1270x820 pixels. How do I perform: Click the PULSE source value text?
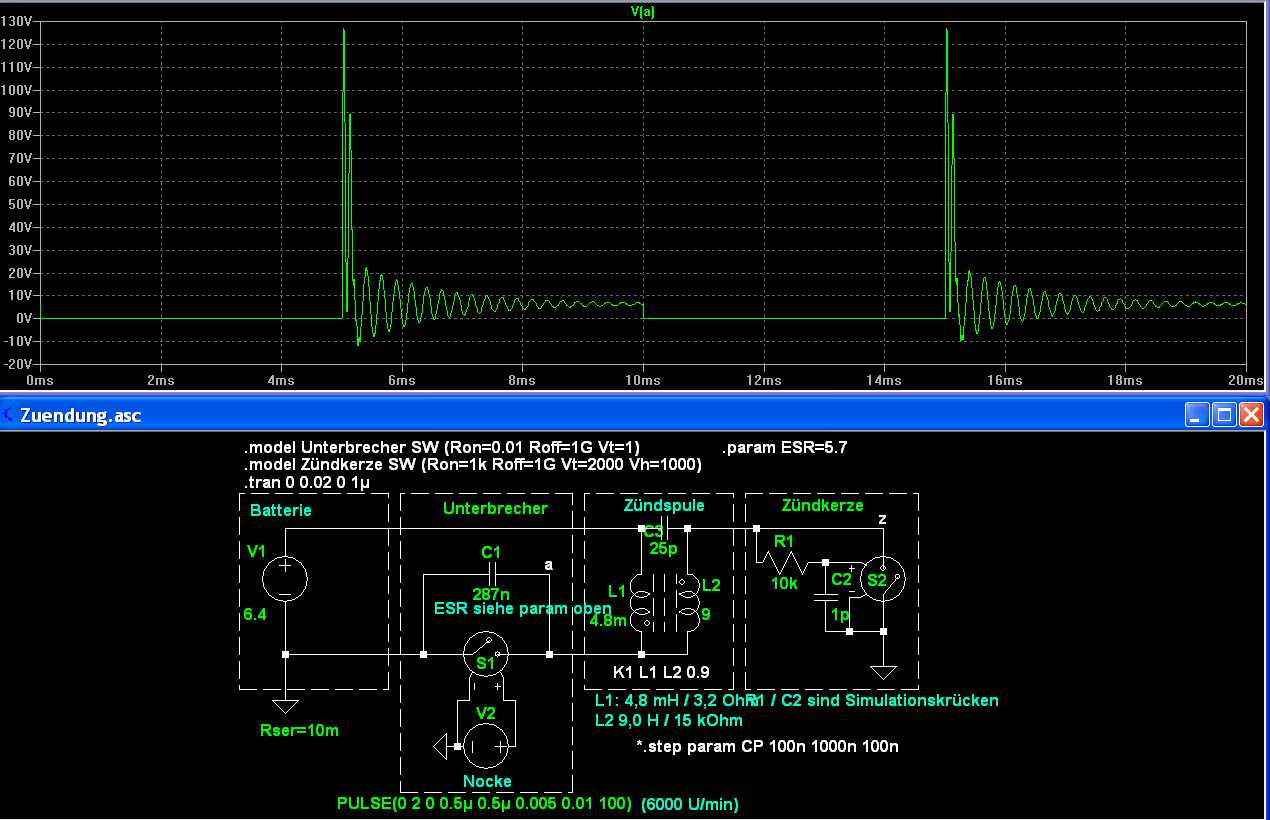click(485, 804)
